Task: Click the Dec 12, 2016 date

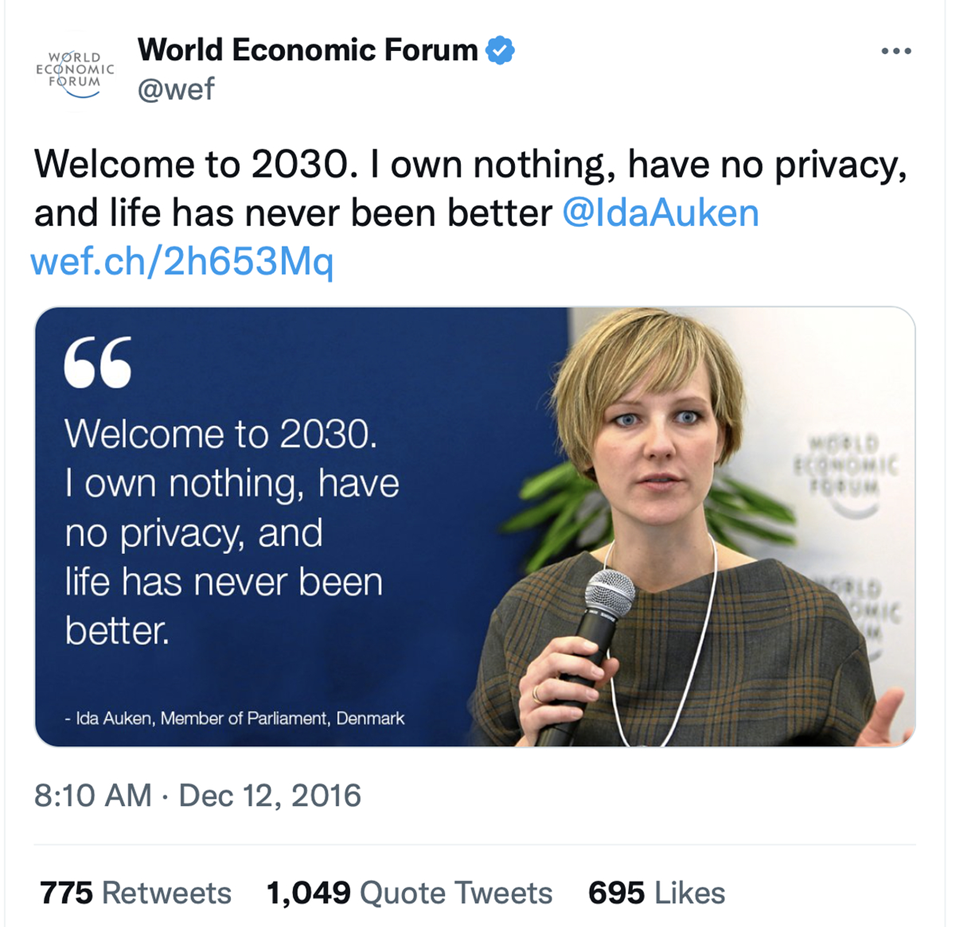Action: (270, 796)
